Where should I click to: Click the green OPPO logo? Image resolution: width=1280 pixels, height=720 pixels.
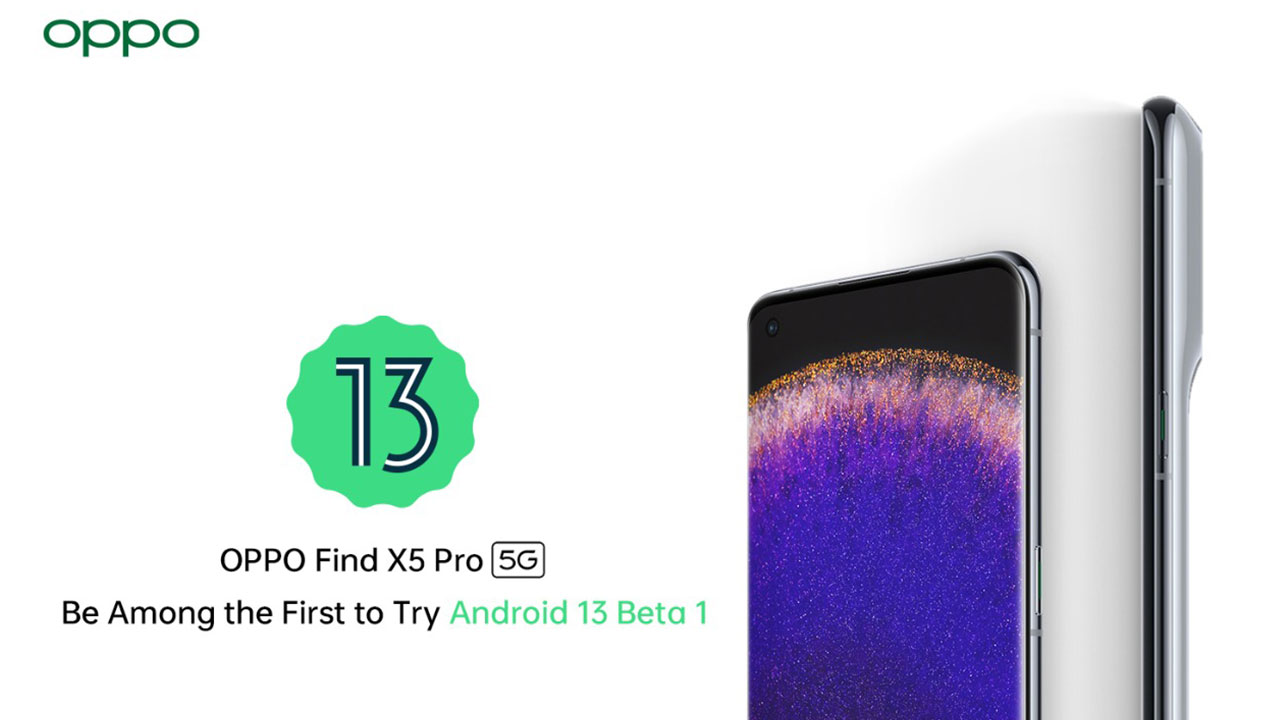click(x=121, y=36)
